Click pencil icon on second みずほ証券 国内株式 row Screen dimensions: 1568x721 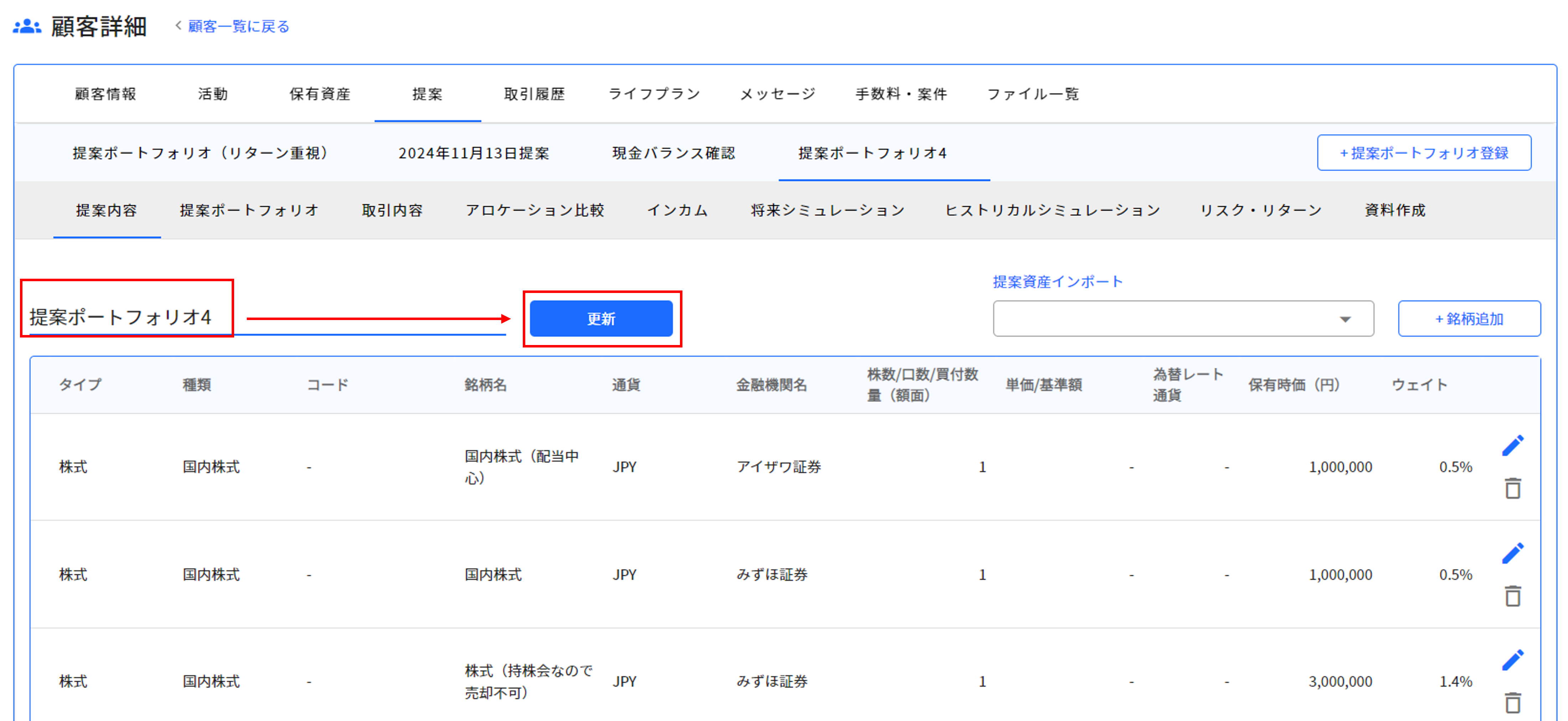[1512, 553]
